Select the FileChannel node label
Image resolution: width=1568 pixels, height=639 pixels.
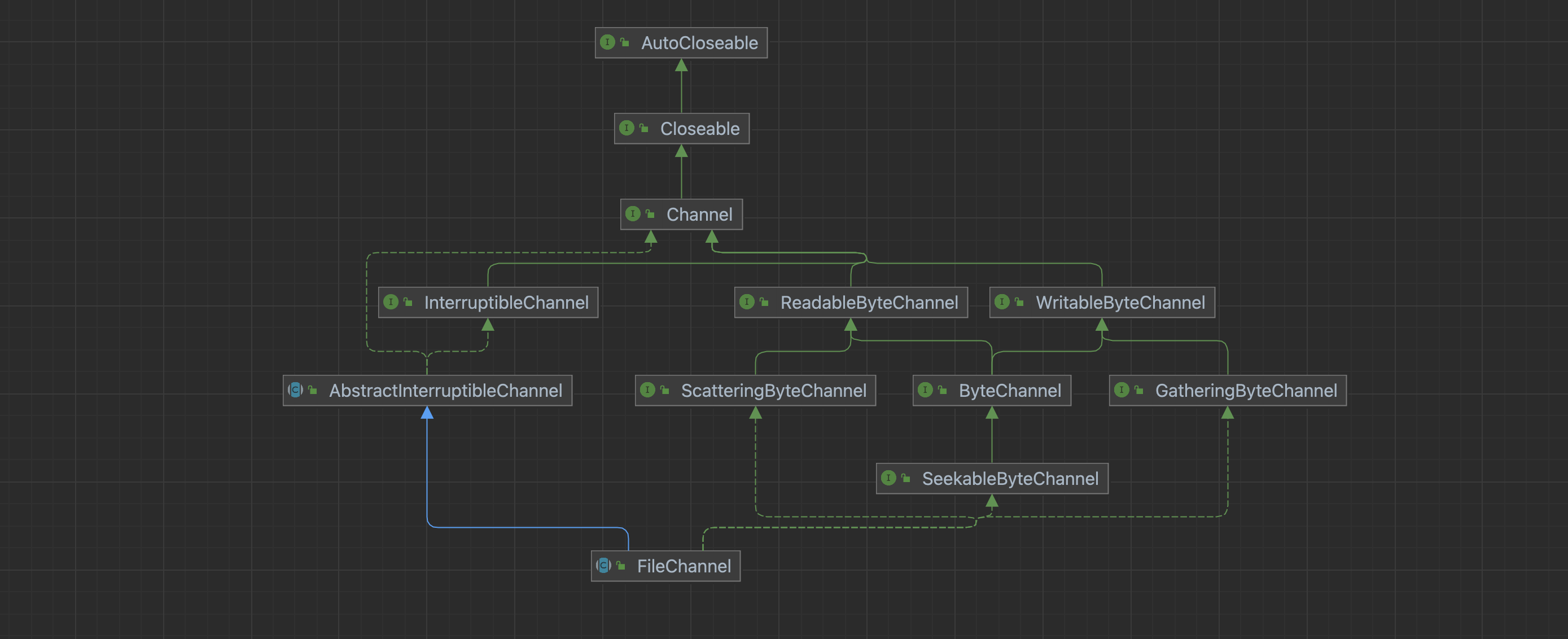tap(684, 567)
